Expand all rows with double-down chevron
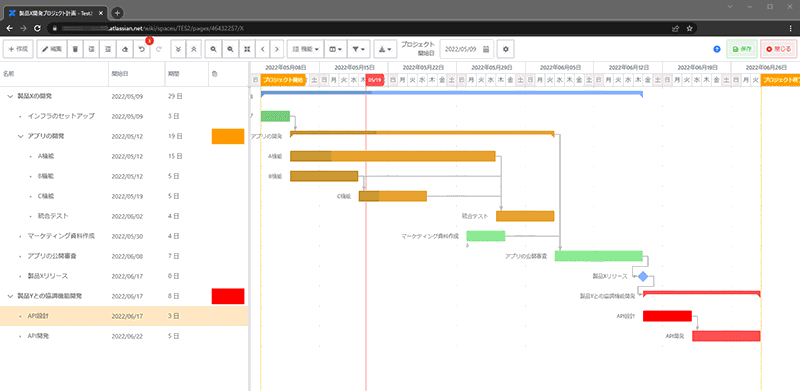Screen dimensions: 800x391 click(x=178, y=50)
